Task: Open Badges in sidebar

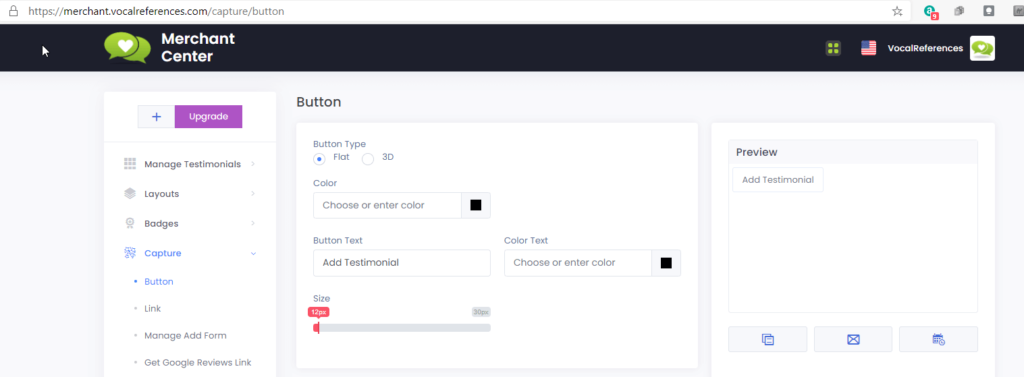Action: pos(161,223)
